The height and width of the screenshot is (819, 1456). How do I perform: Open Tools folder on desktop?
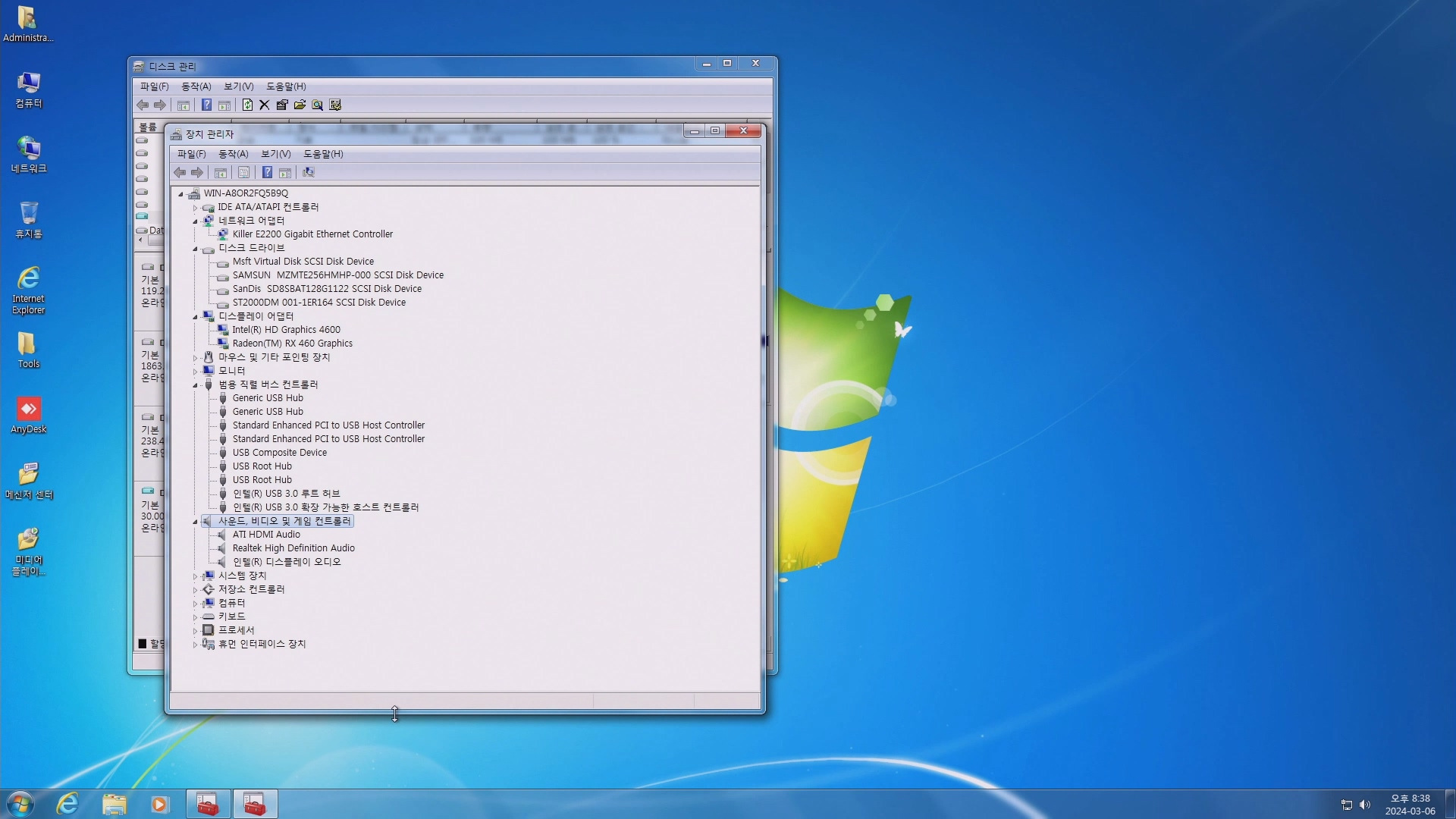point(29,350)
